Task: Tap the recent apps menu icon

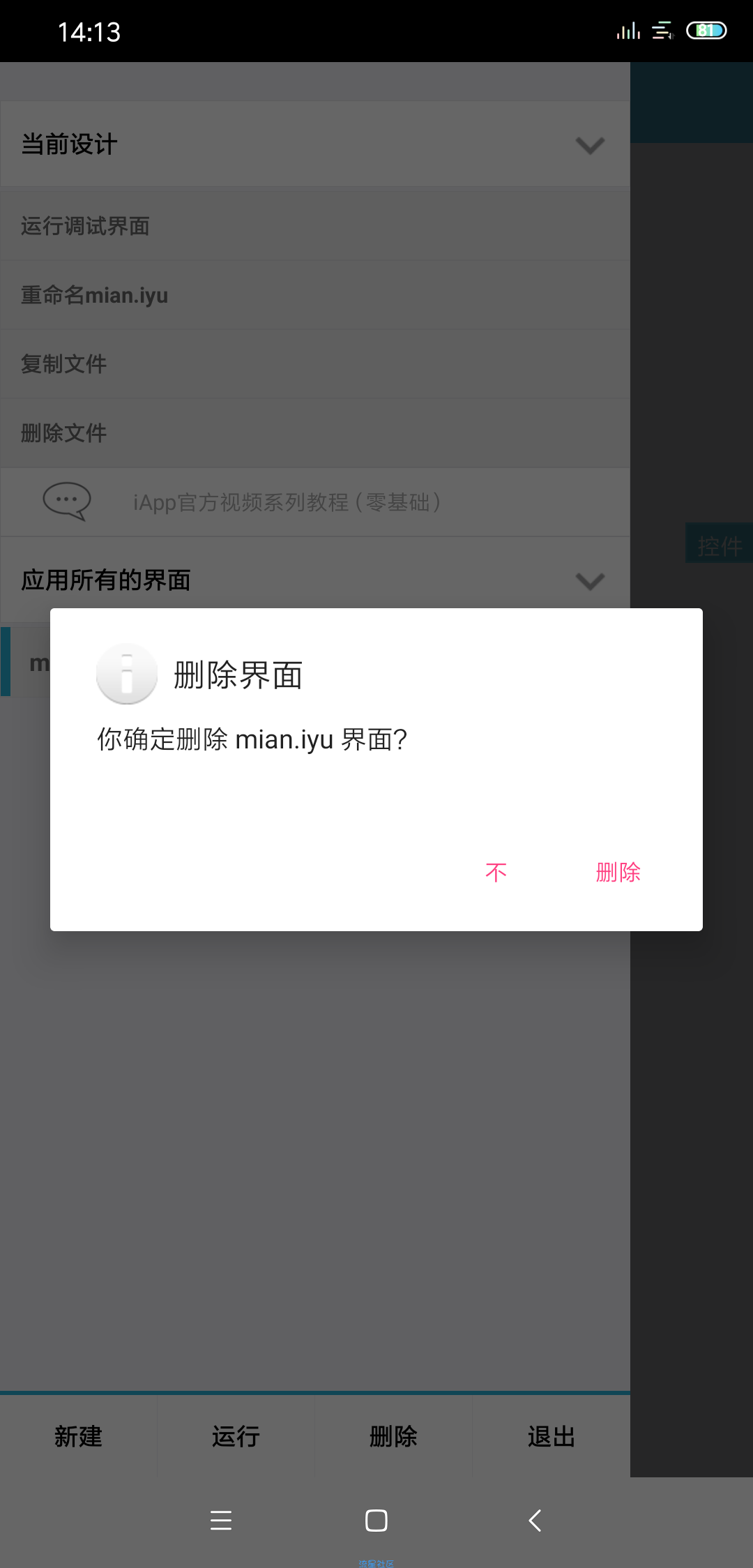Action: click(x=221, y=1521)
